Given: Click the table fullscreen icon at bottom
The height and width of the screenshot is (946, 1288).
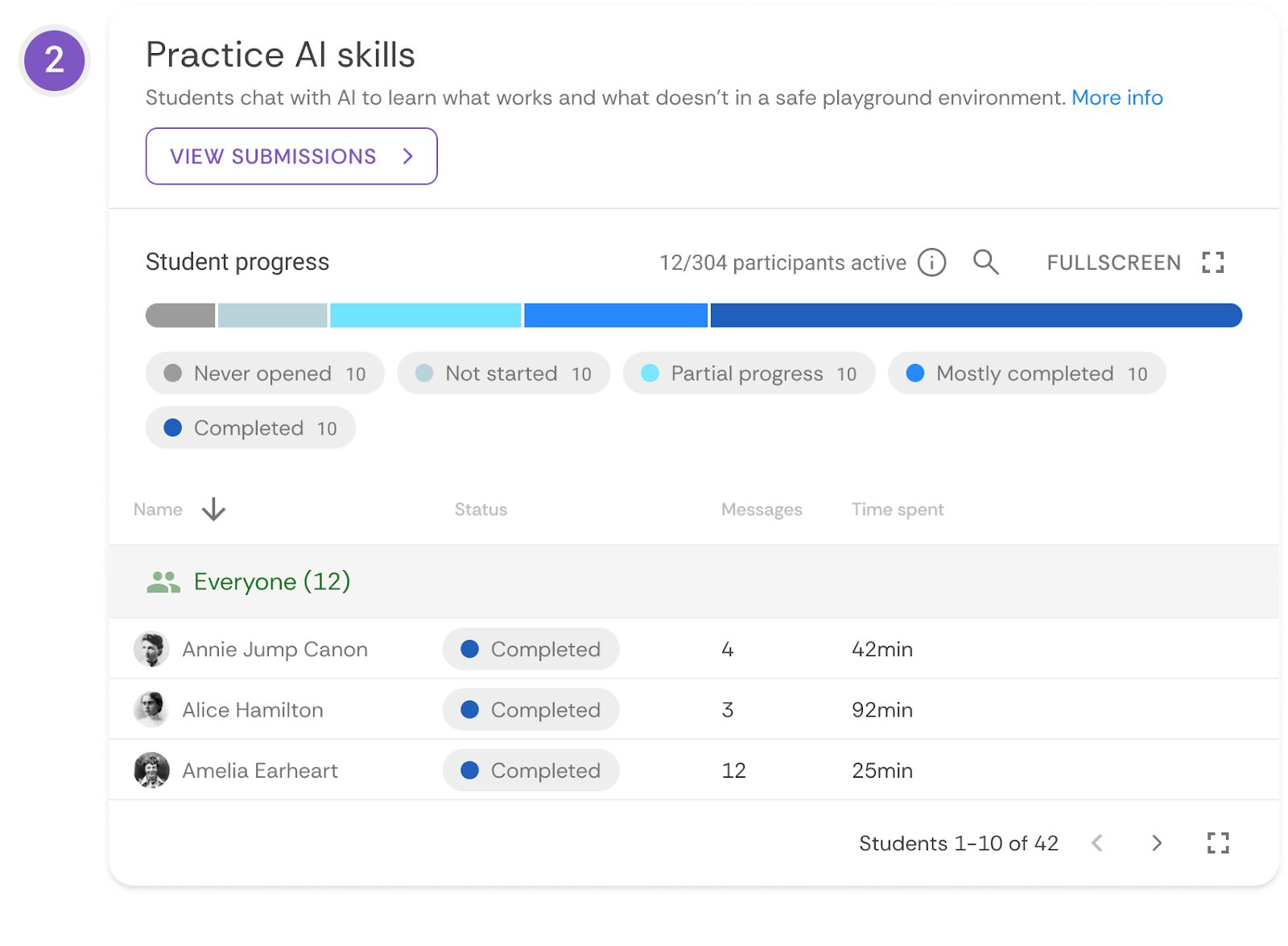Looking at the screenshot, I should pyautogui.click(x=1218, y=843).
